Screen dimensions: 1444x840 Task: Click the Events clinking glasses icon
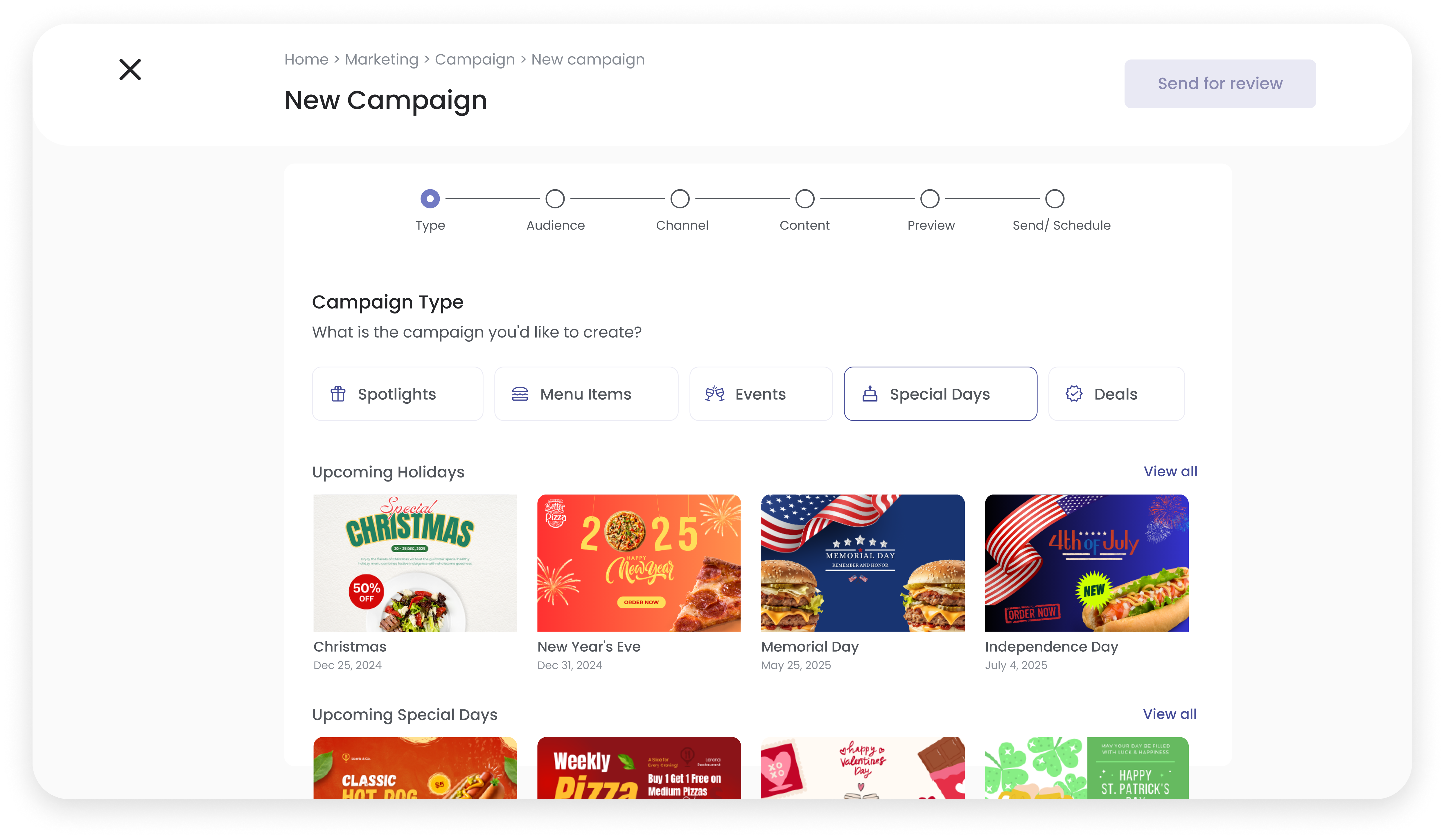pyautogui.click(x=714, y=394)
